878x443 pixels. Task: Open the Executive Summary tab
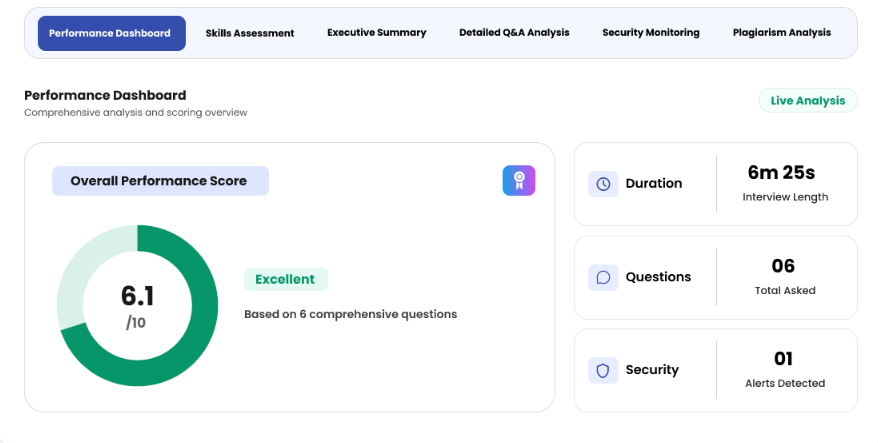click(x=376, y=33)
